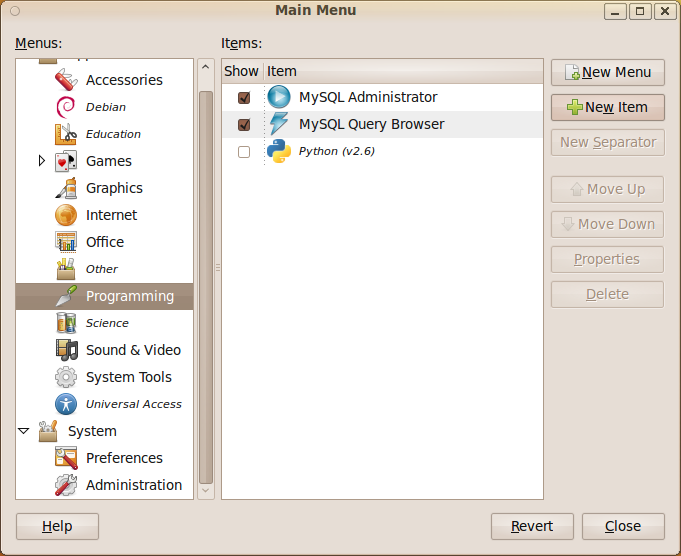Click the Menus vertical scrollbar thumb
The image size is (681, 556).
point(206,287)
